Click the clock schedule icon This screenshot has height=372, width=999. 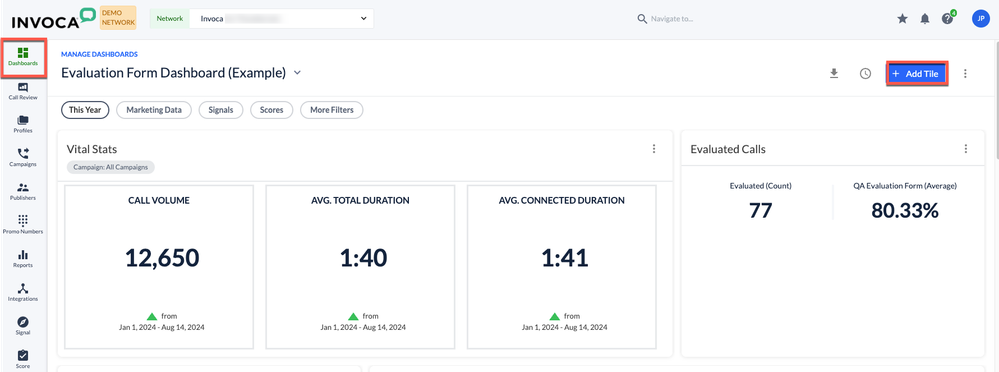[x=865, y=74]
